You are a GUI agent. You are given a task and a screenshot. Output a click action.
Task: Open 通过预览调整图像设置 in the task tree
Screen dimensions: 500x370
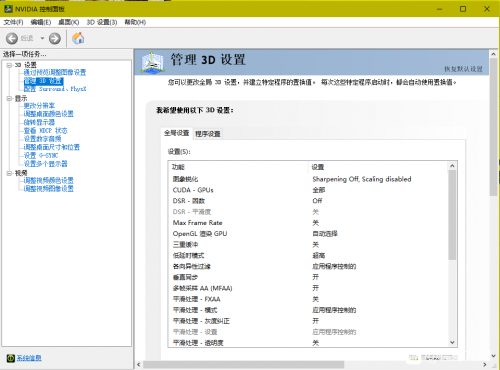point(55,72)
